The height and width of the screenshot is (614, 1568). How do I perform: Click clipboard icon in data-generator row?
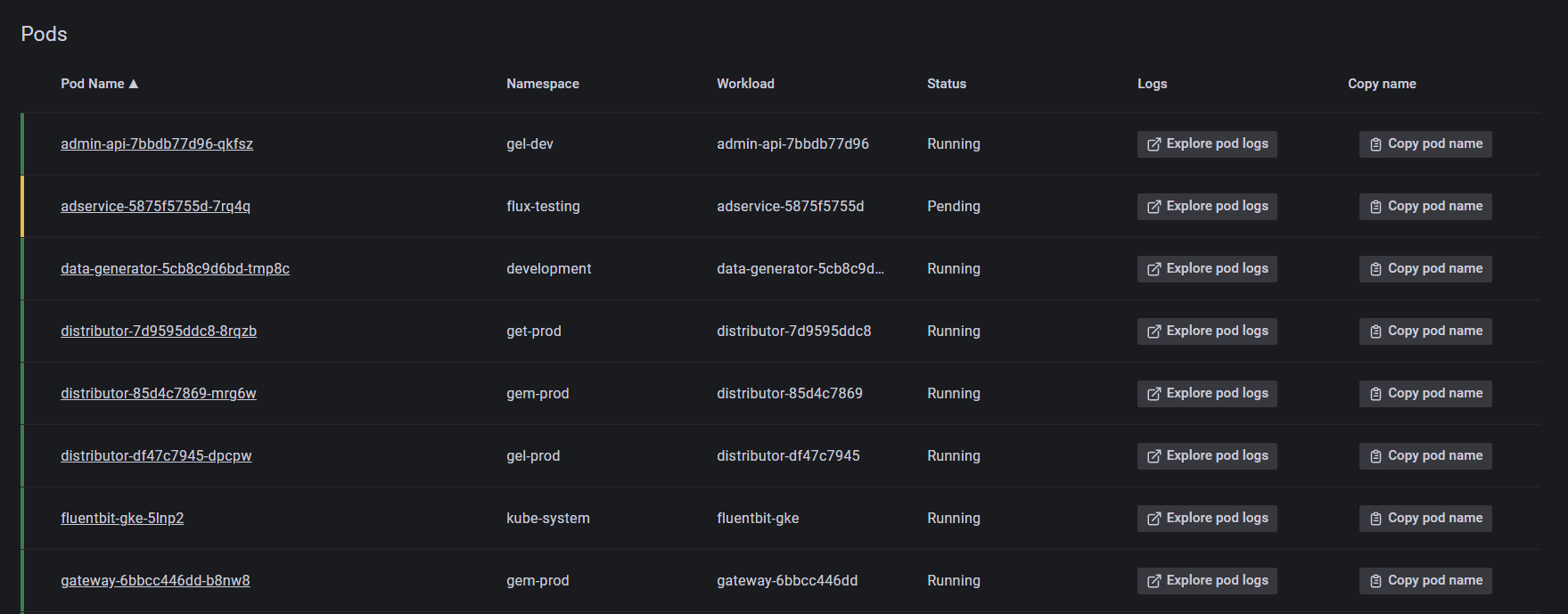coord(1375,269)
